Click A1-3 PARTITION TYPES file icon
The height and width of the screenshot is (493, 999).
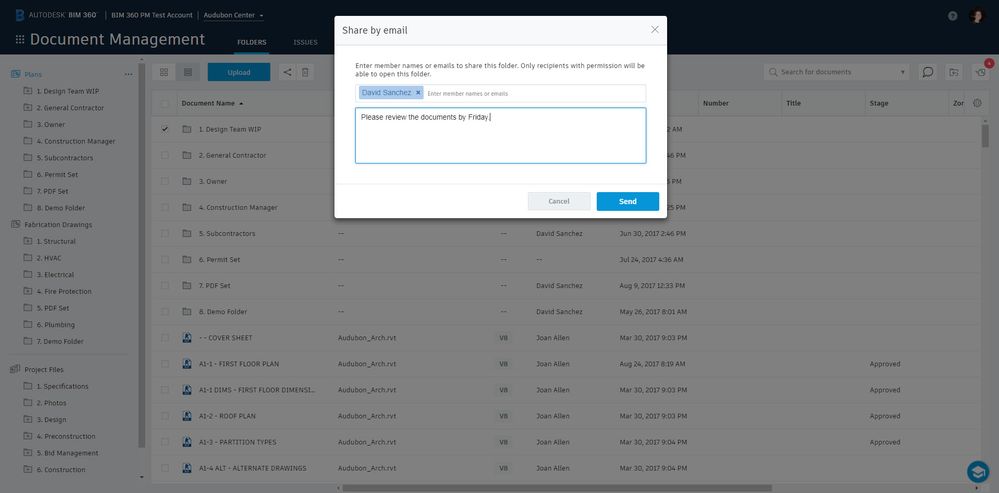pyautogui.click(x=187, y=442)
